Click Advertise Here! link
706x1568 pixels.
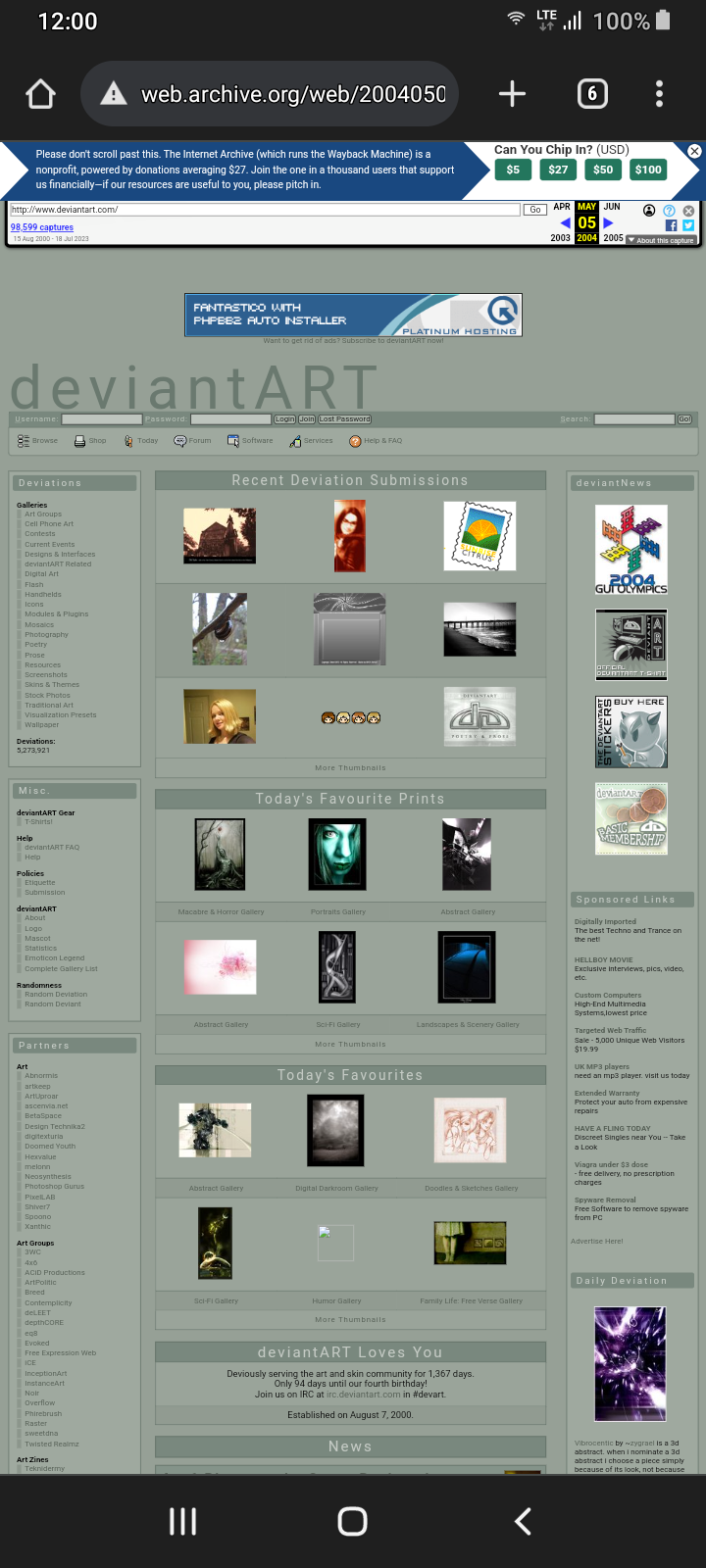point(597,1241)
